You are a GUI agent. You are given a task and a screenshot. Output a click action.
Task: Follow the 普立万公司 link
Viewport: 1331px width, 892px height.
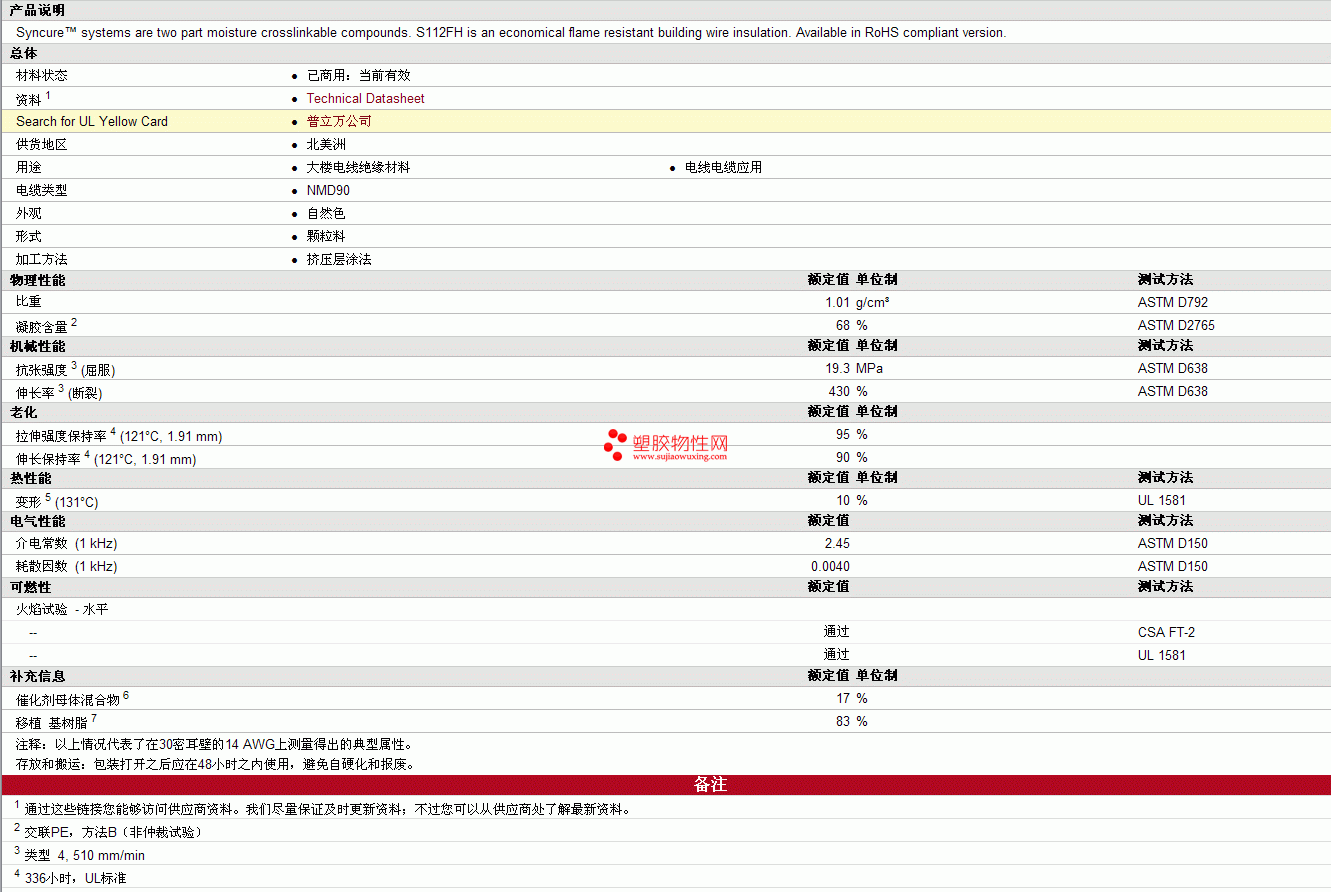click(x=339, y=121)
